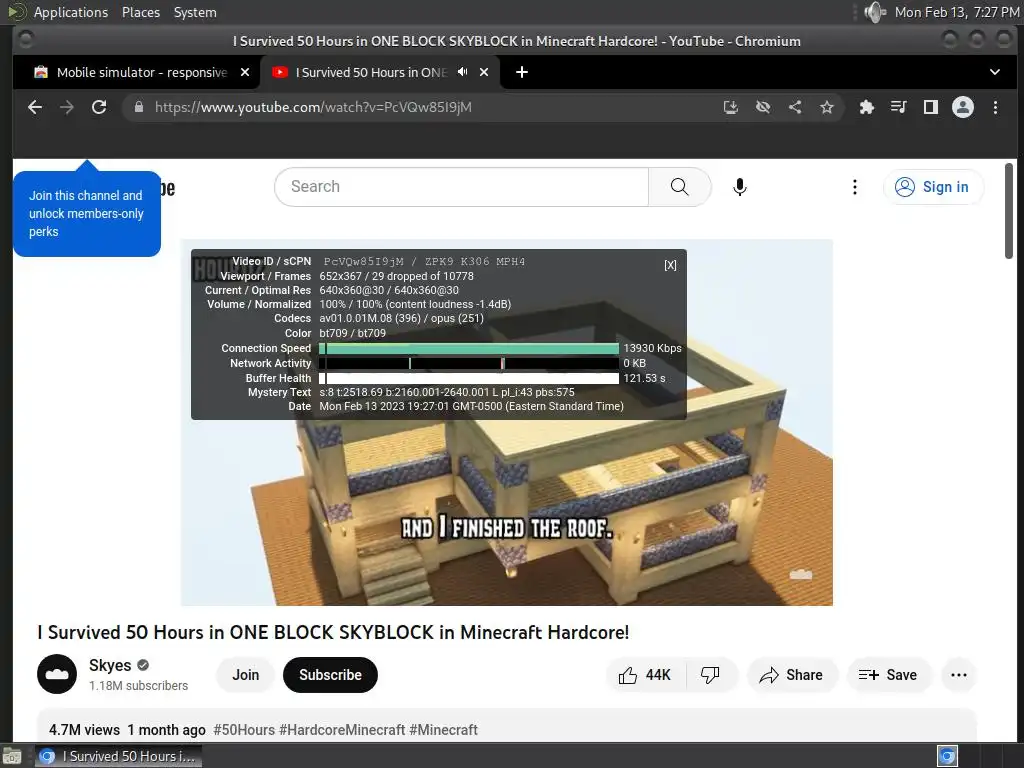The height and width of the screenshot is (768, 1024).
Task: Open the #50Hours hashtag link
Action: (x=244, y=729)
